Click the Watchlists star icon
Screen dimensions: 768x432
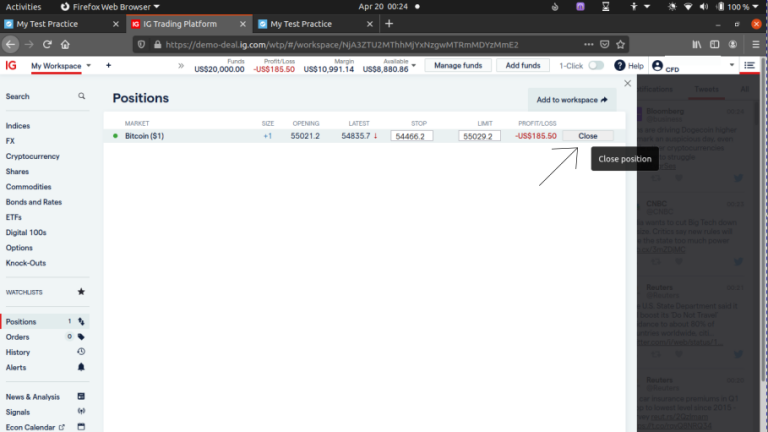[81, 291]
